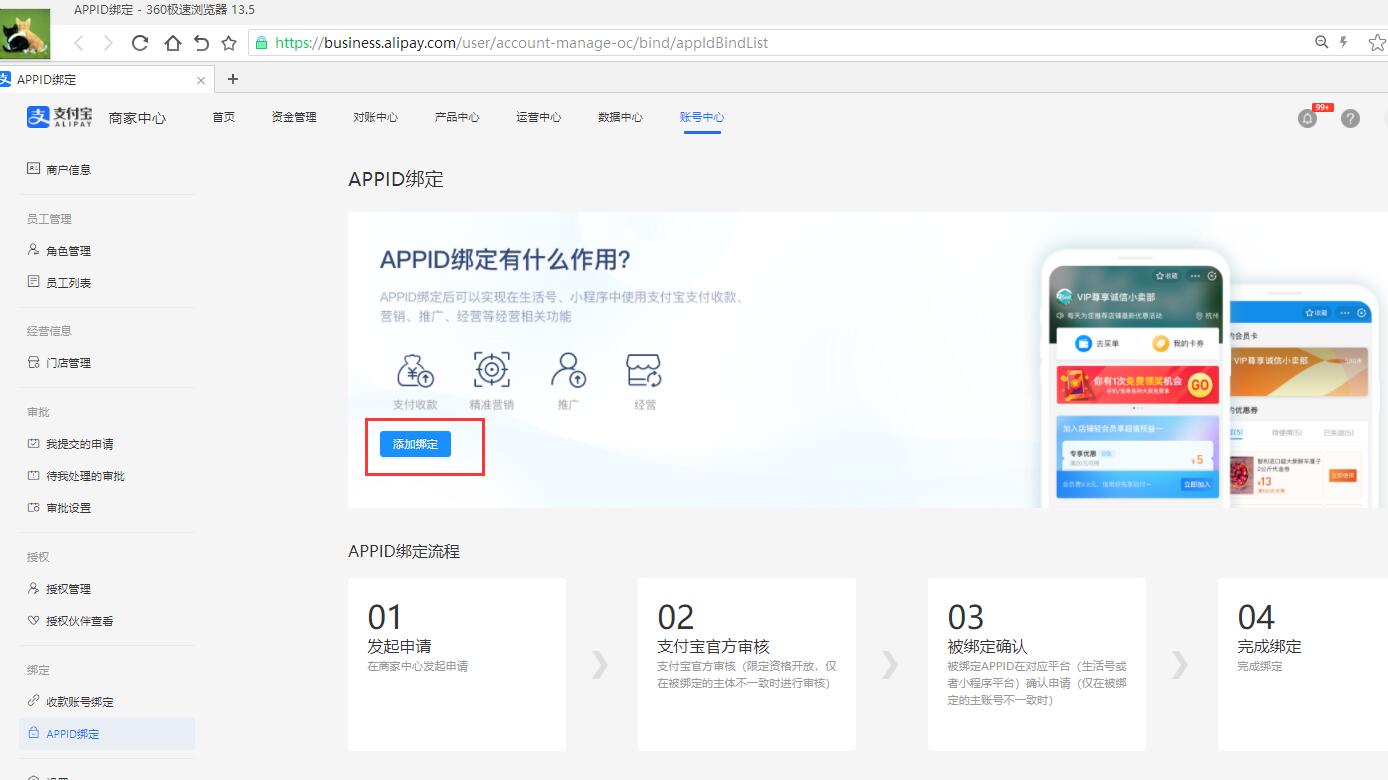Click the phone mockup preview image
The height and width of the screenshot is (780, 1388).
point(1210,380)
